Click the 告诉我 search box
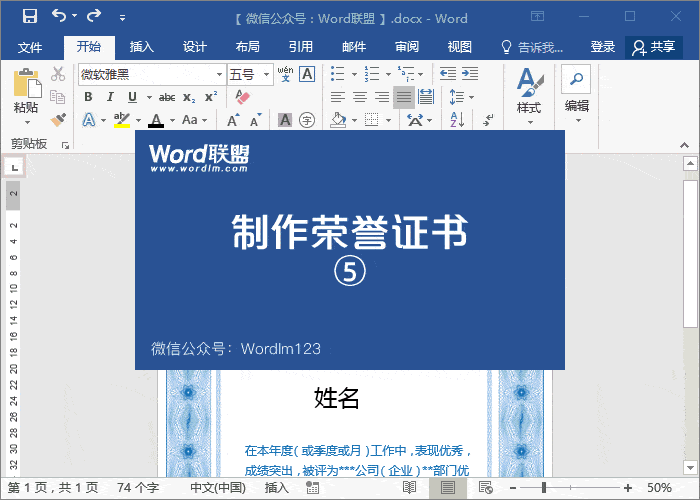Viewport: 700px width, 500px height. [532, 47]
